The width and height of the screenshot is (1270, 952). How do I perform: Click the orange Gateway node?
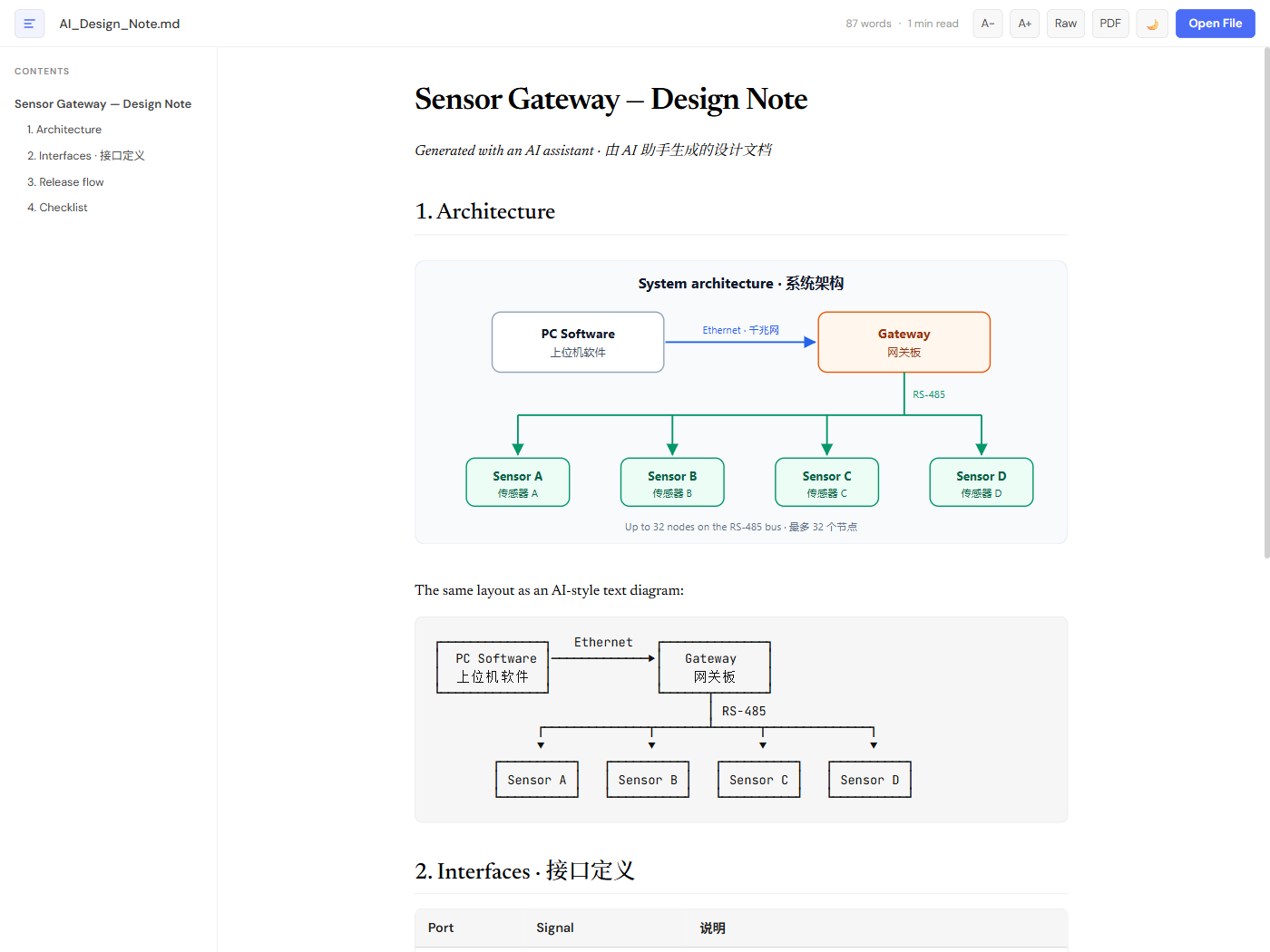point(904,342)
